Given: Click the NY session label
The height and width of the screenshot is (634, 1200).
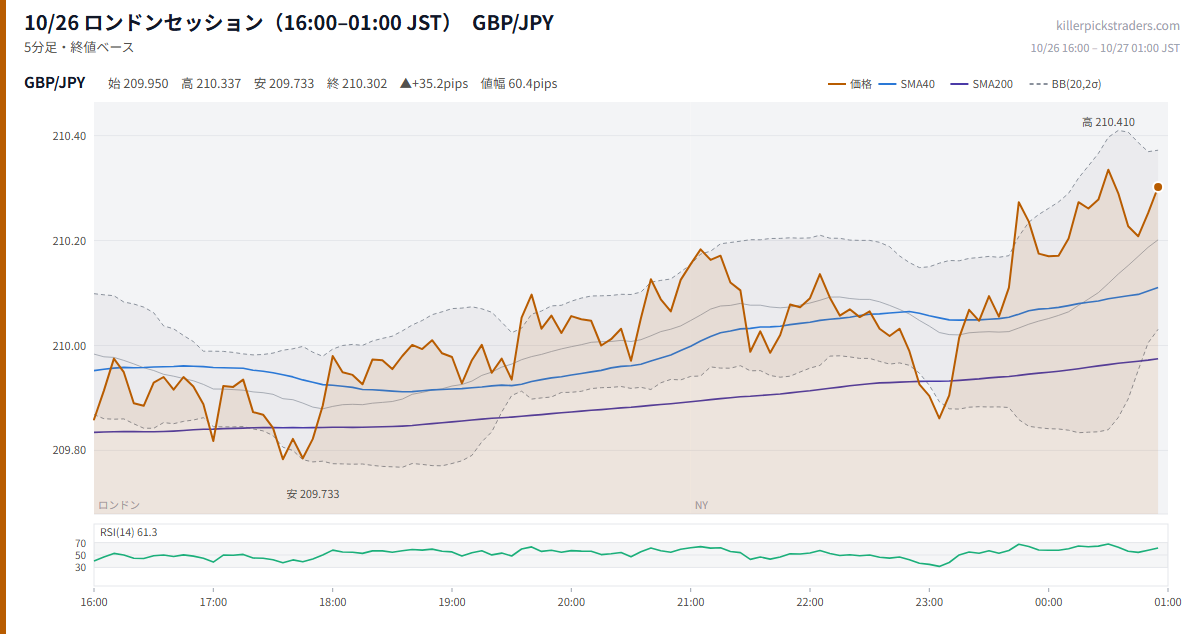Looking at the screenshot, I should click(701, 505).
